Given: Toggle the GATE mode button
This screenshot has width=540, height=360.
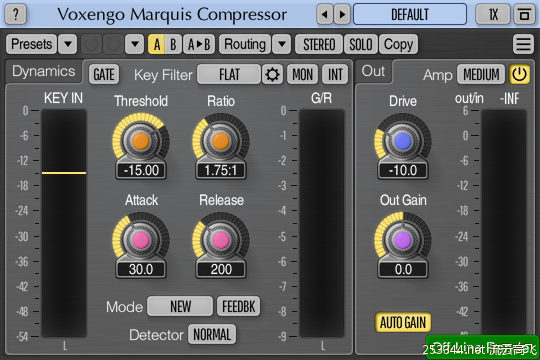Looking at the screenshot, I should coord(104,74).
